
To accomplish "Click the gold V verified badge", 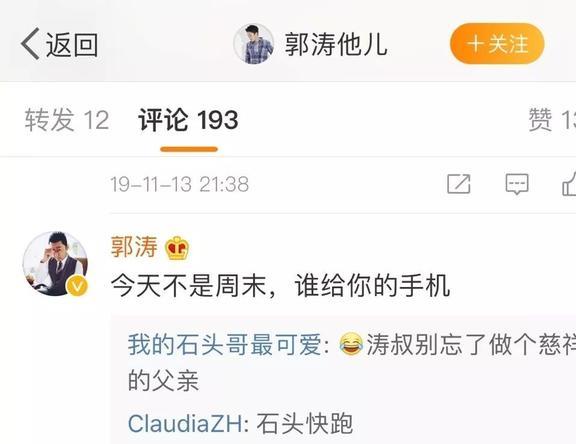I will 77,286.
